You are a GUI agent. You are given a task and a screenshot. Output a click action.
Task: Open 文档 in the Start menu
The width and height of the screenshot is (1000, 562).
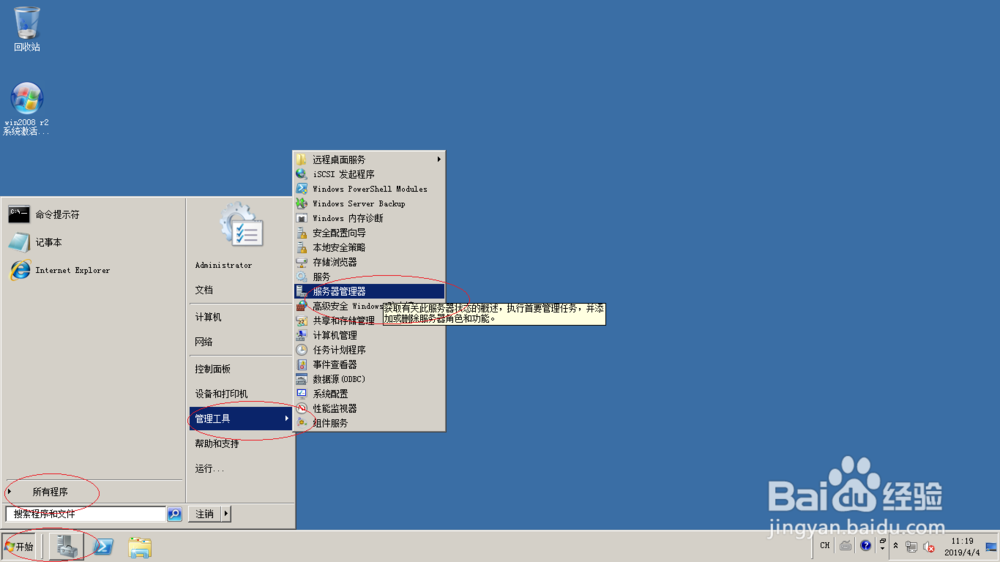[241, 290]
